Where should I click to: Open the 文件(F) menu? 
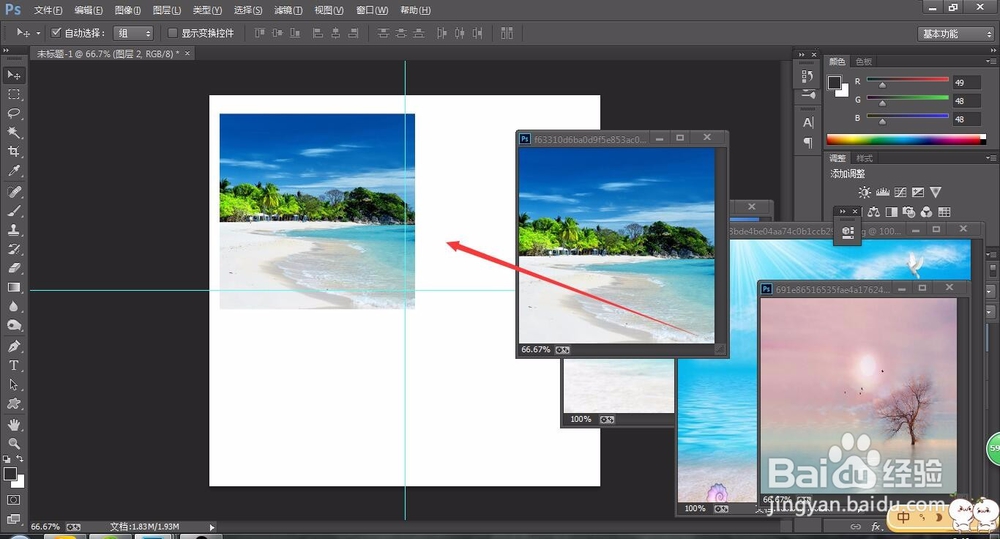click(x=48, y=10)
